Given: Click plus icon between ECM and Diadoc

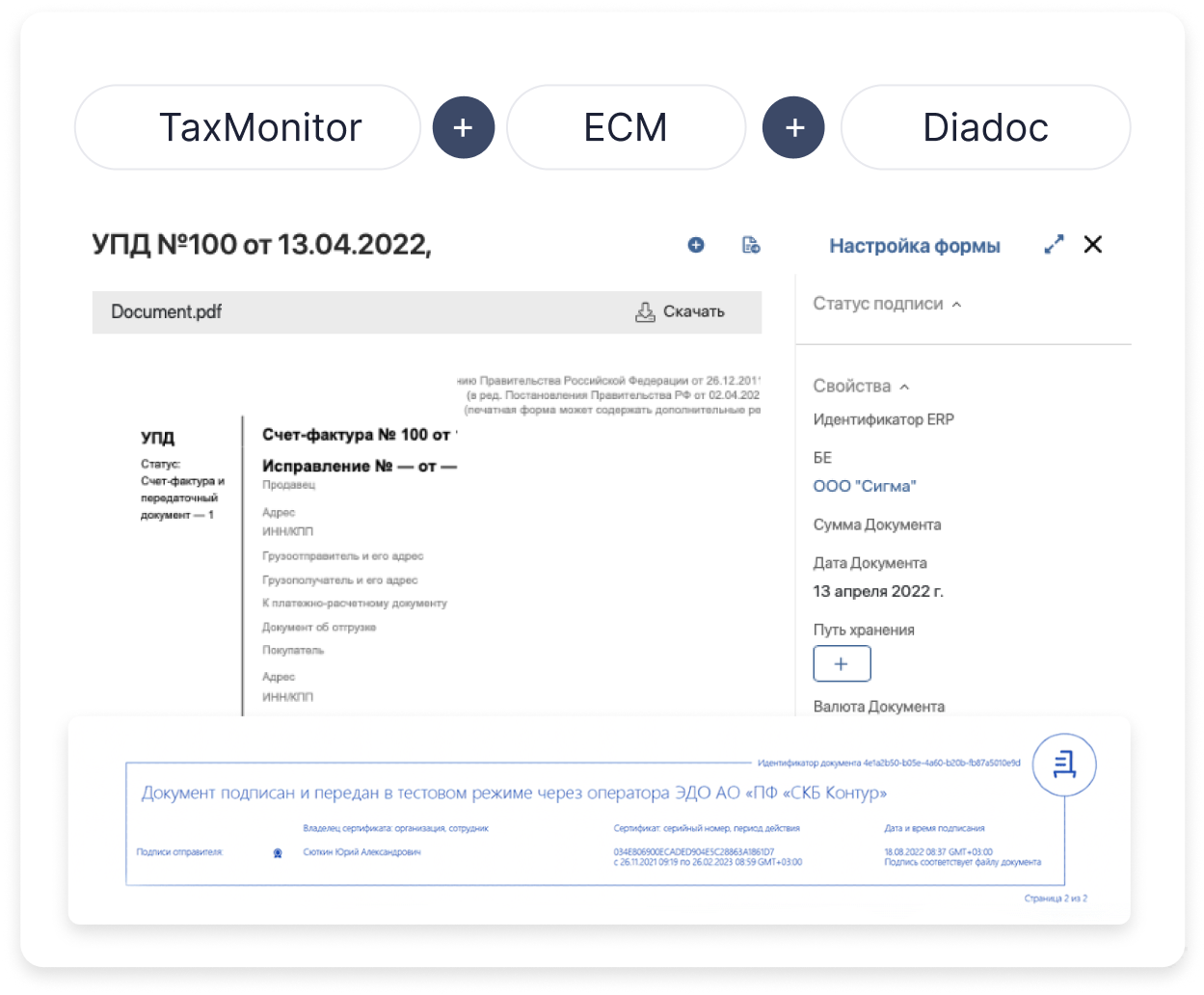Looking at the screenshot, I should 793,127.
